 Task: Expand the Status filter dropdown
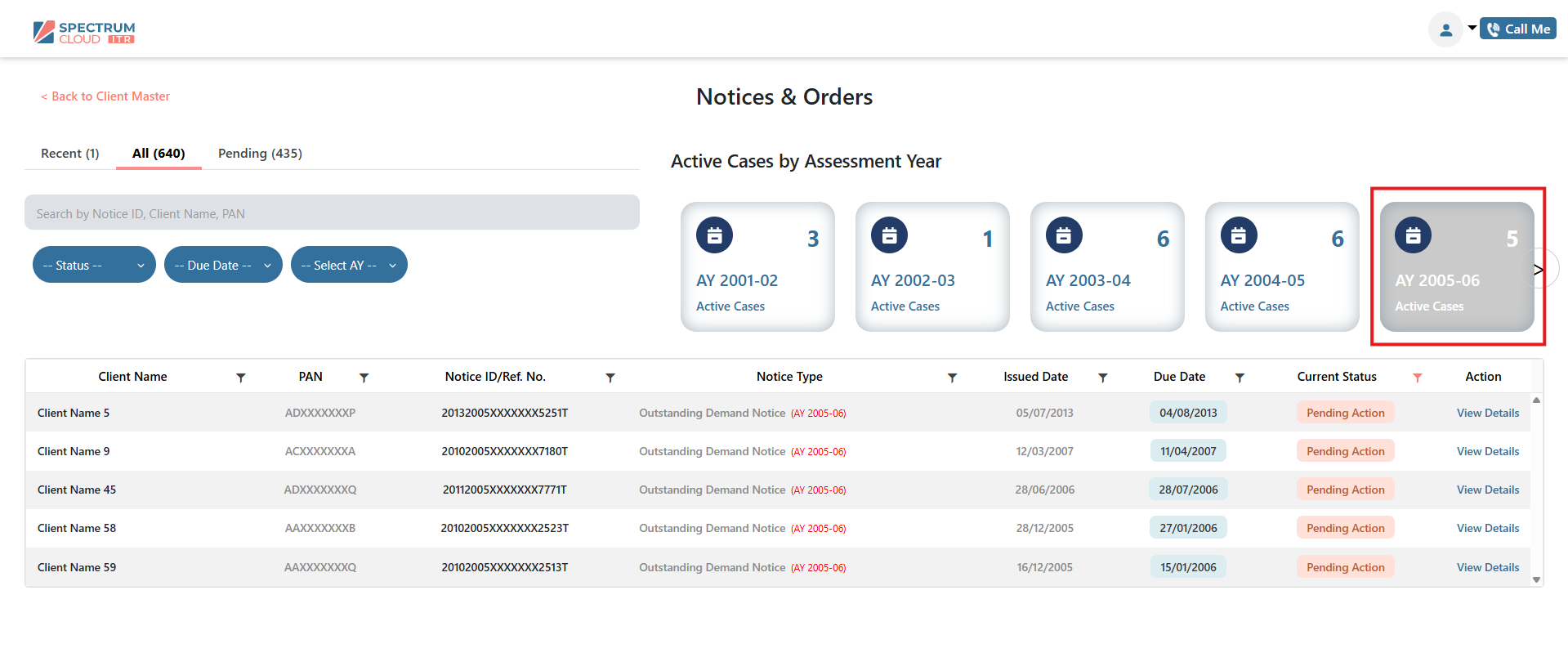coord(94,265)
